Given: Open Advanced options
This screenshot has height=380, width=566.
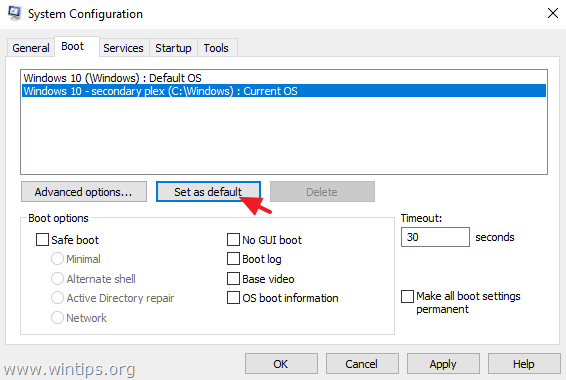Looking at the screenshot, I should pyautogui.click(x=84, y=192).
